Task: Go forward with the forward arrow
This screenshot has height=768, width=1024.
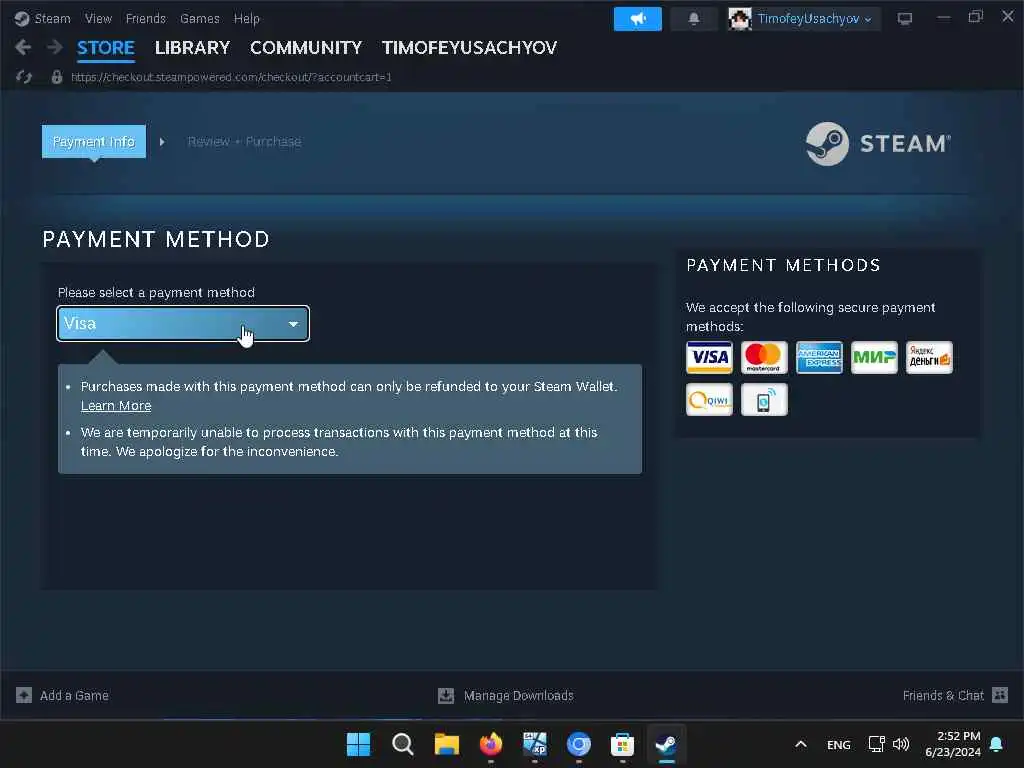Action: click(x=55, y=47)
